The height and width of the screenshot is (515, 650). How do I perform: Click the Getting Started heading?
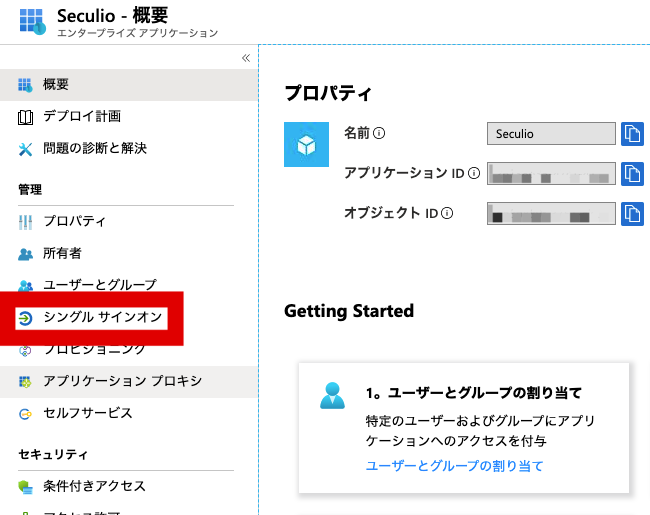[349, 311]
